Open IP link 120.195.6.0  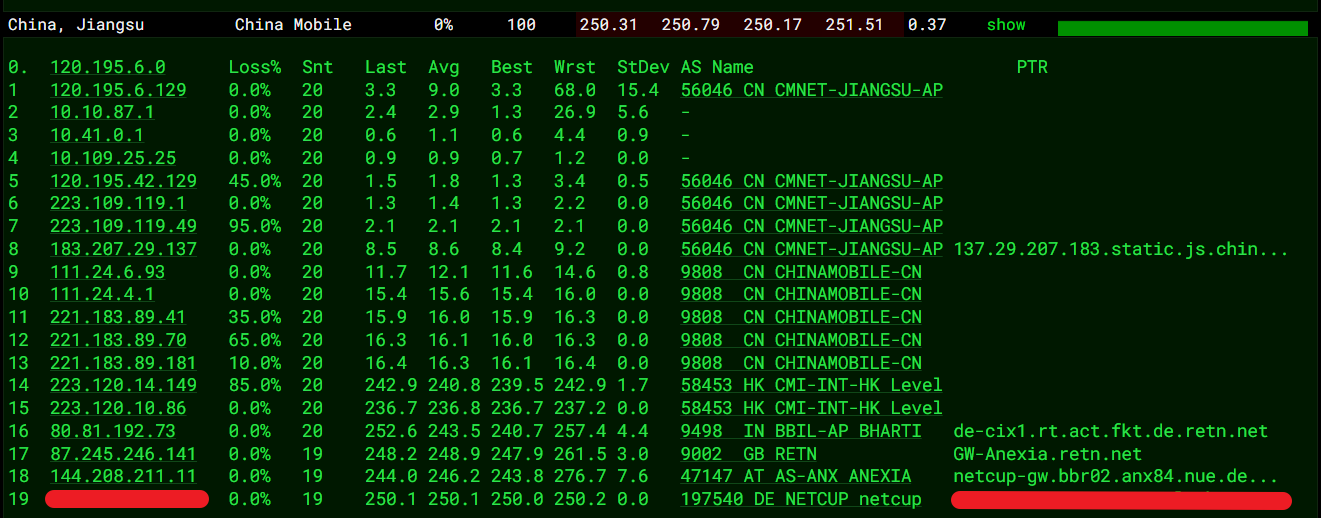point(108,67)
